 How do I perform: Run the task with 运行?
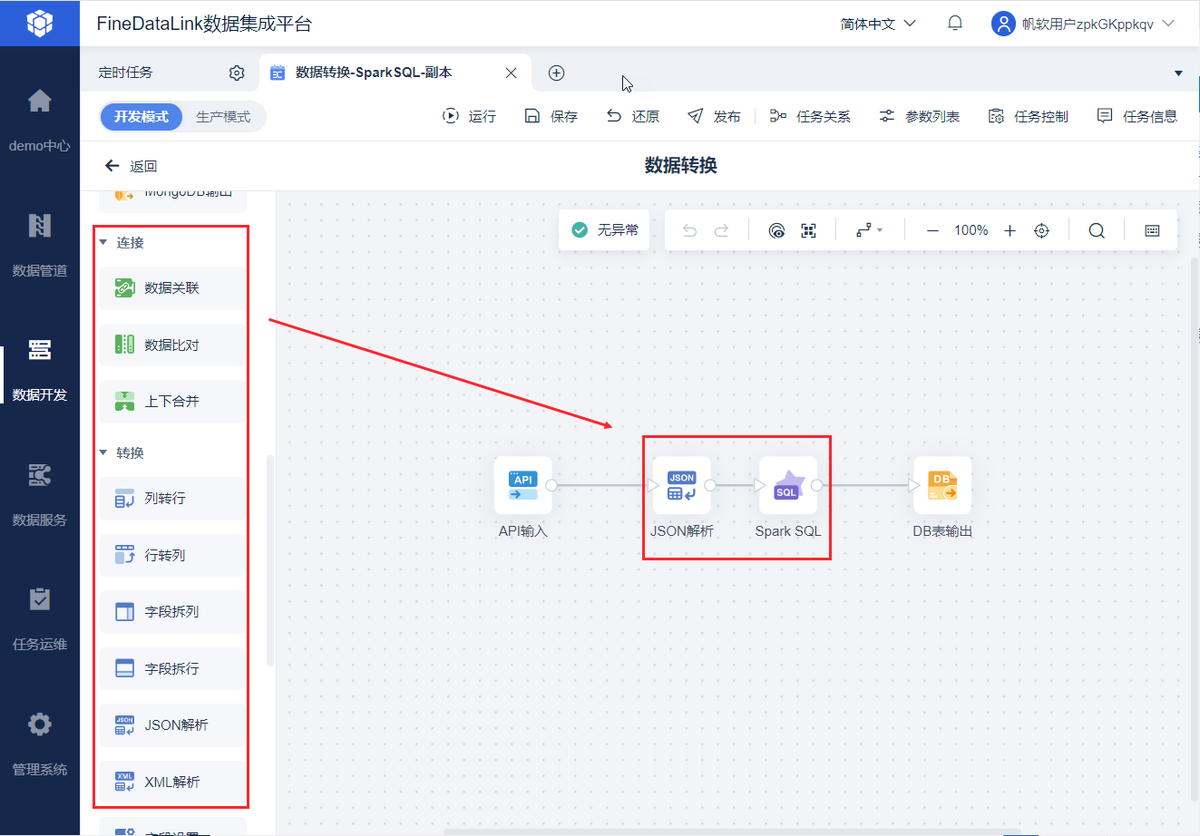tap(469, 117)
